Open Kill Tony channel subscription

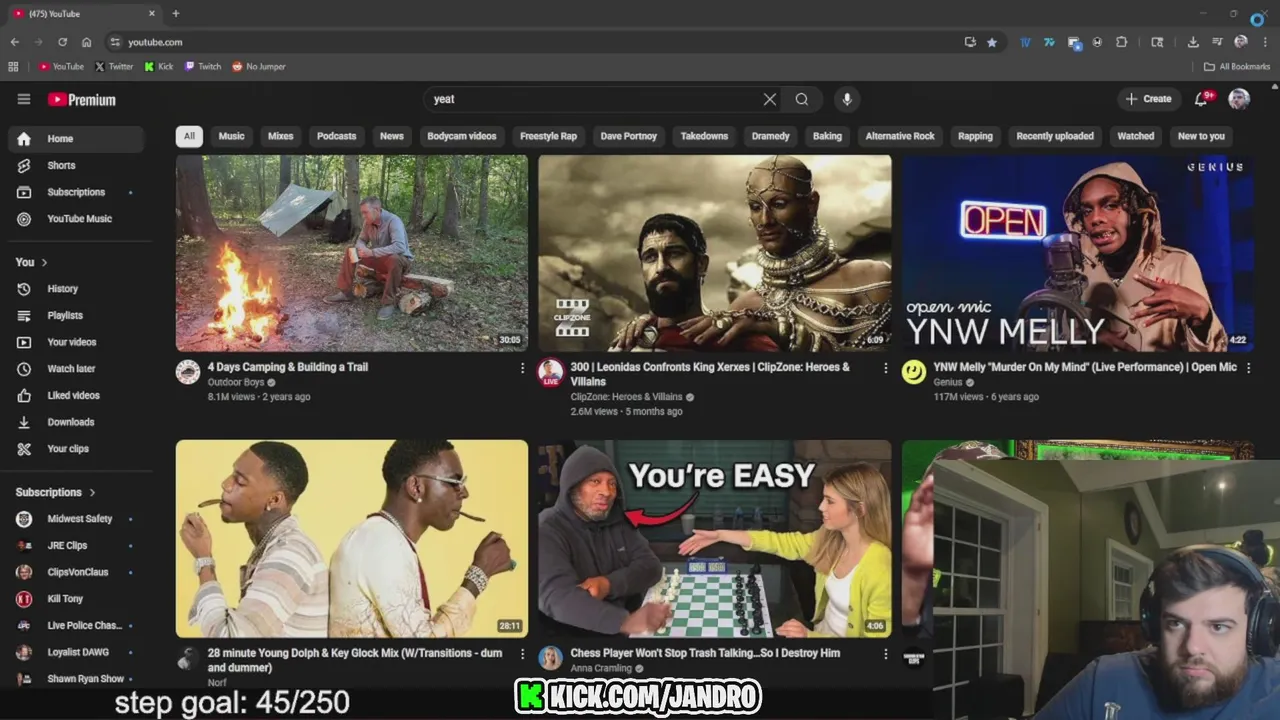[x=76, y=599]
